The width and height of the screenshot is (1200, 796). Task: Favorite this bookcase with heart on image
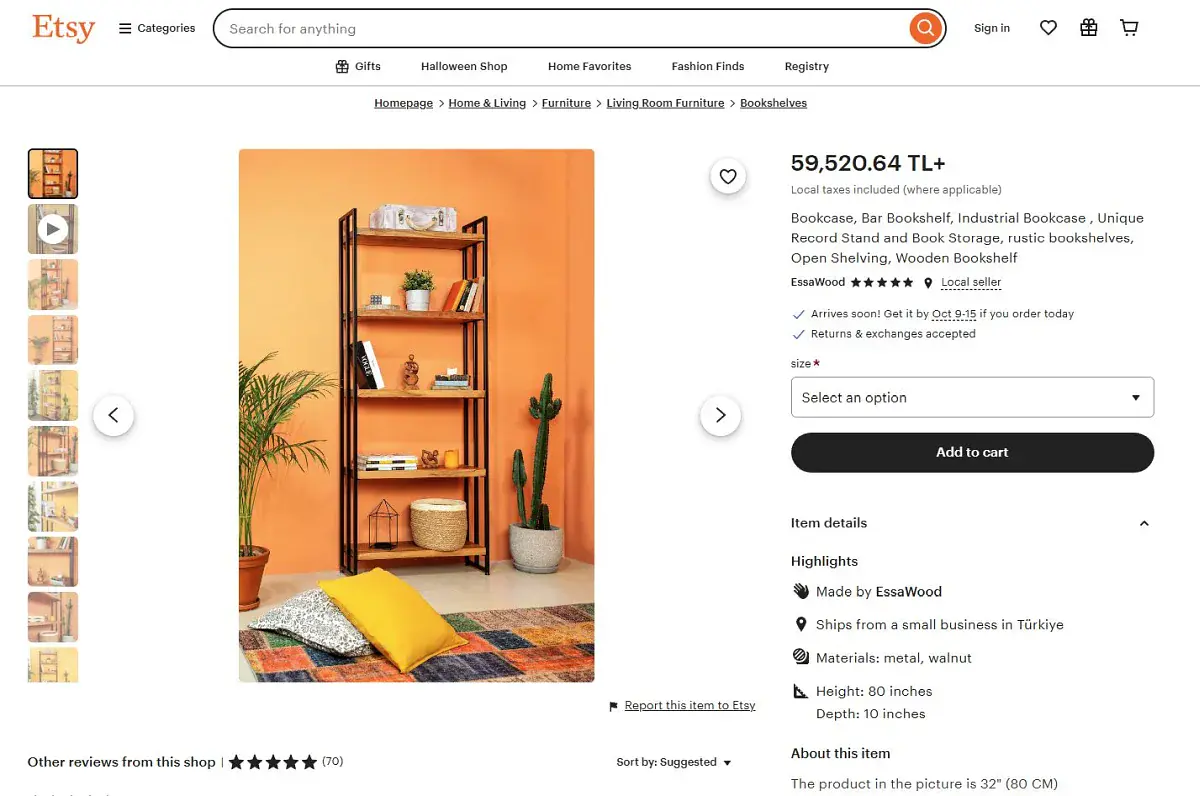point(728,176)
